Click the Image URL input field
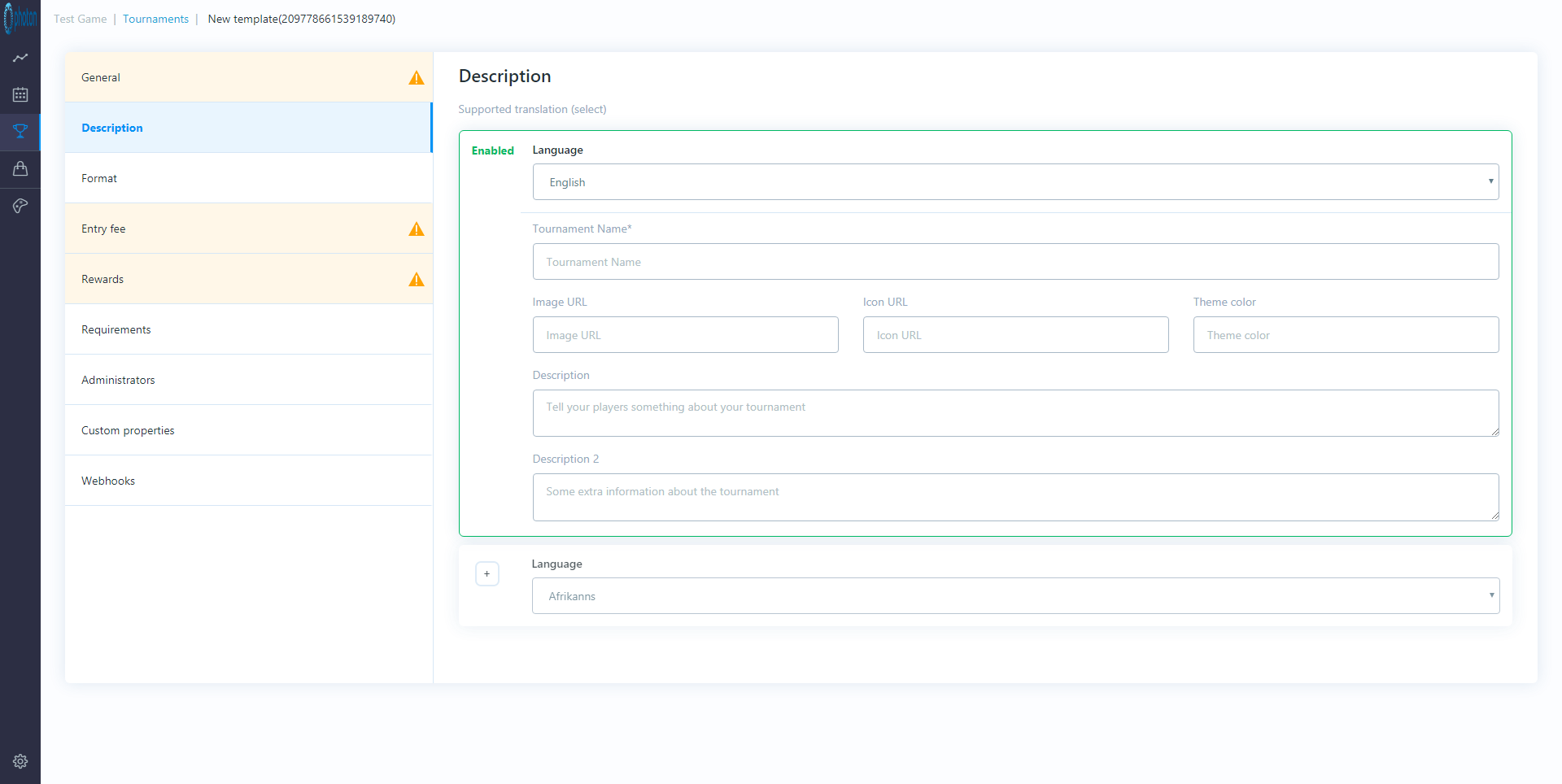The height and width of the screenshot is (784, 1562). (x=685, y=335)
